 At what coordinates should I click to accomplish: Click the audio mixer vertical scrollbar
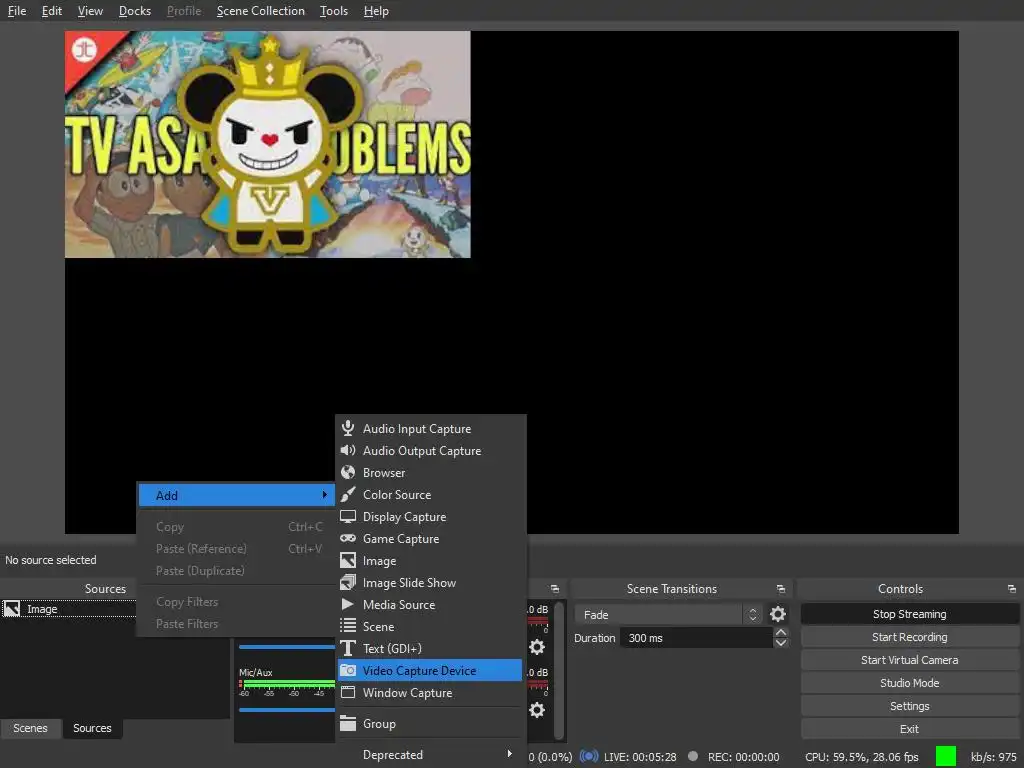click(x=559, y=671)
